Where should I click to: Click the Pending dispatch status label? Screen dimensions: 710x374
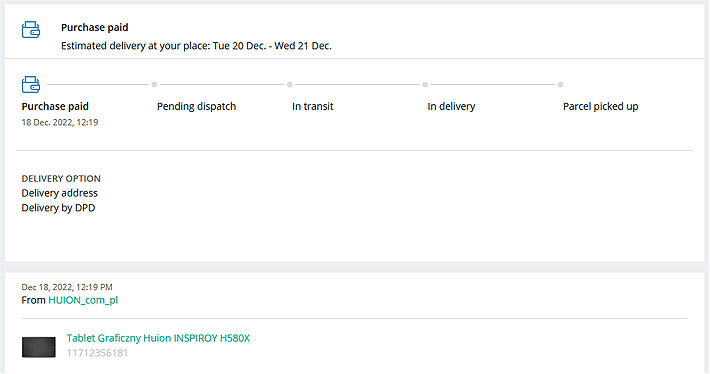pyautogui.click(x=197, y=106)
